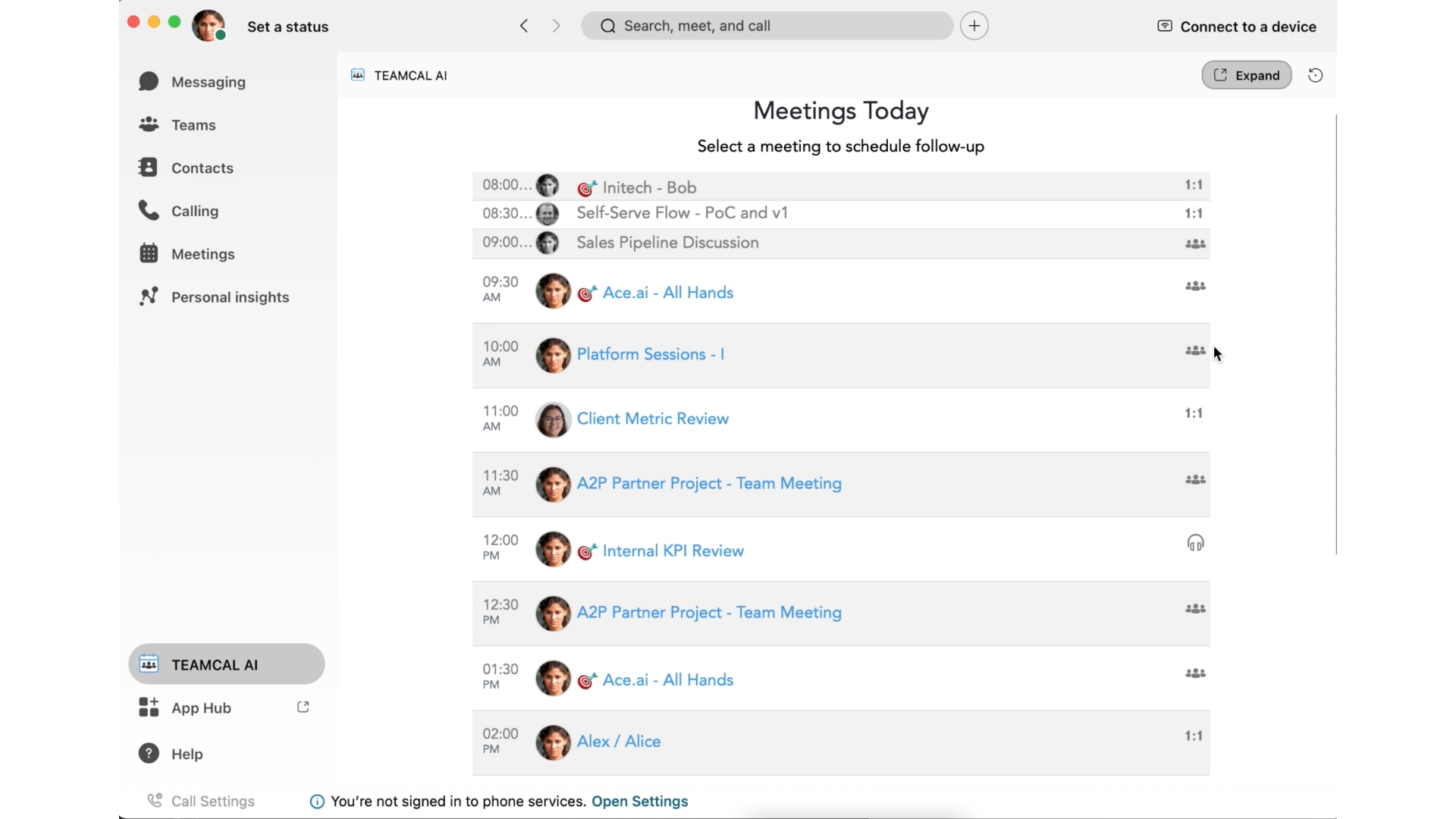Click the 02:00 PM time label
The image size is (1456, 819).
click(x=500, y=741)
